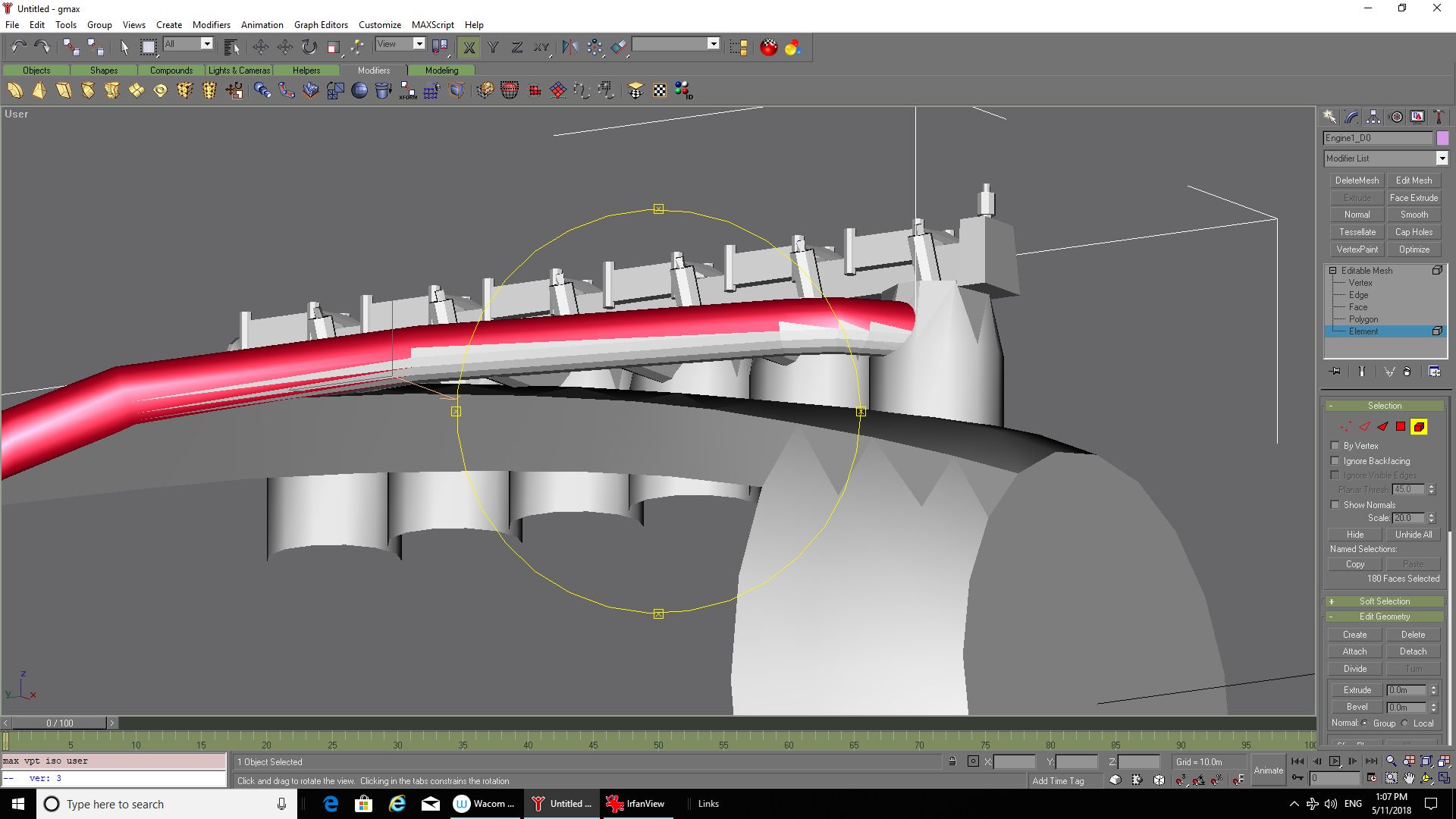Expand the Soft Selection rollout
1456x819 pixels.
(x=1384, y=601)
